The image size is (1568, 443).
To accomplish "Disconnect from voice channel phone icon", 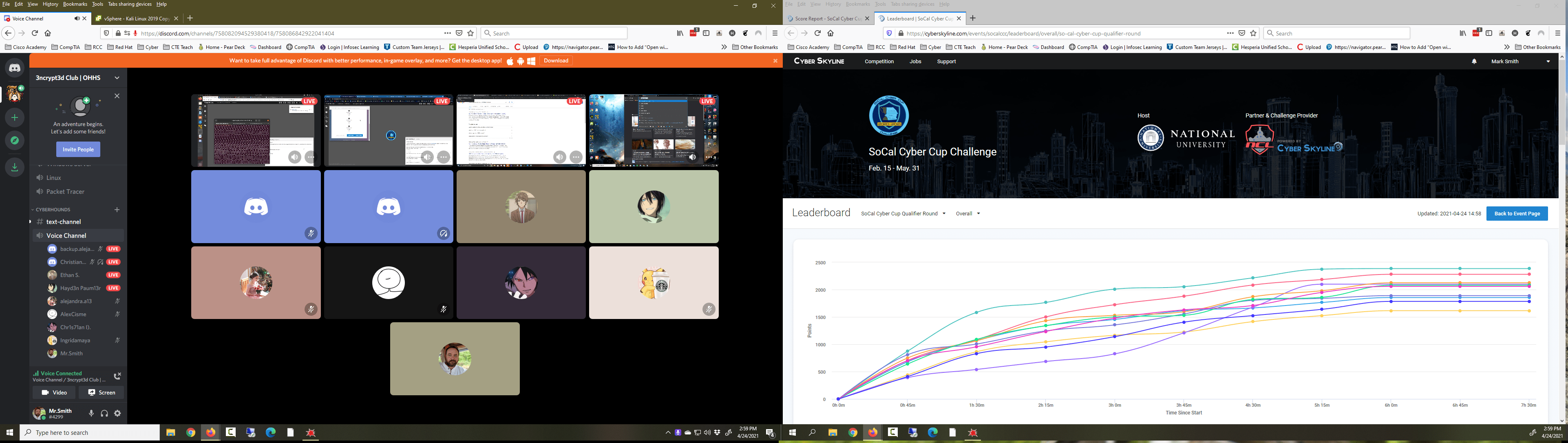I will coord(117,376).
